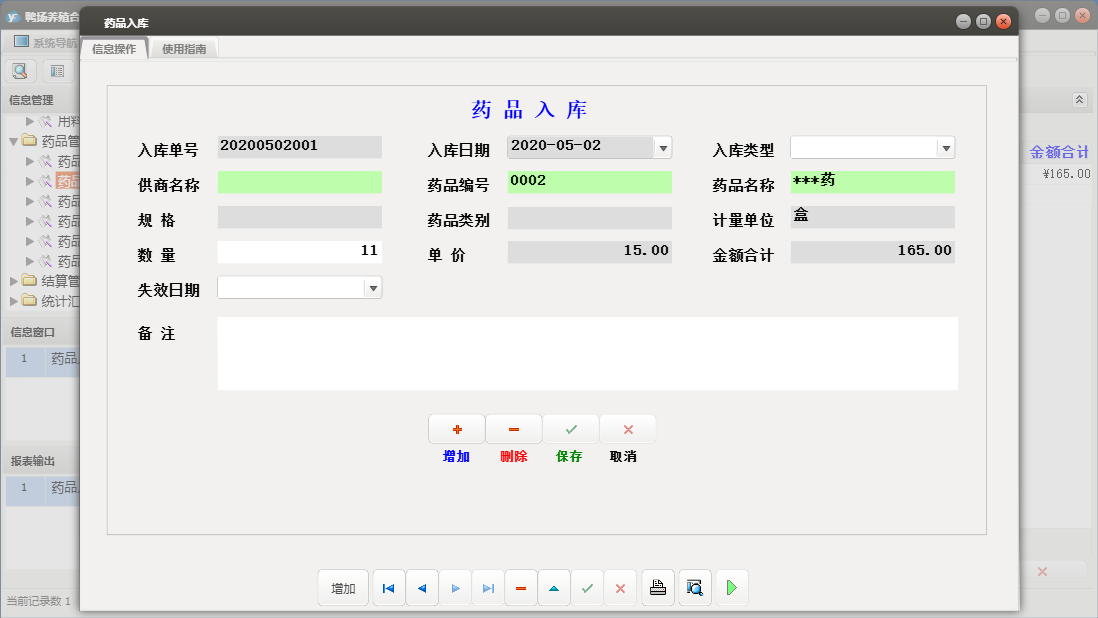Click the 保存 button to save
1098x618 pixels.
tap(570, 429)
